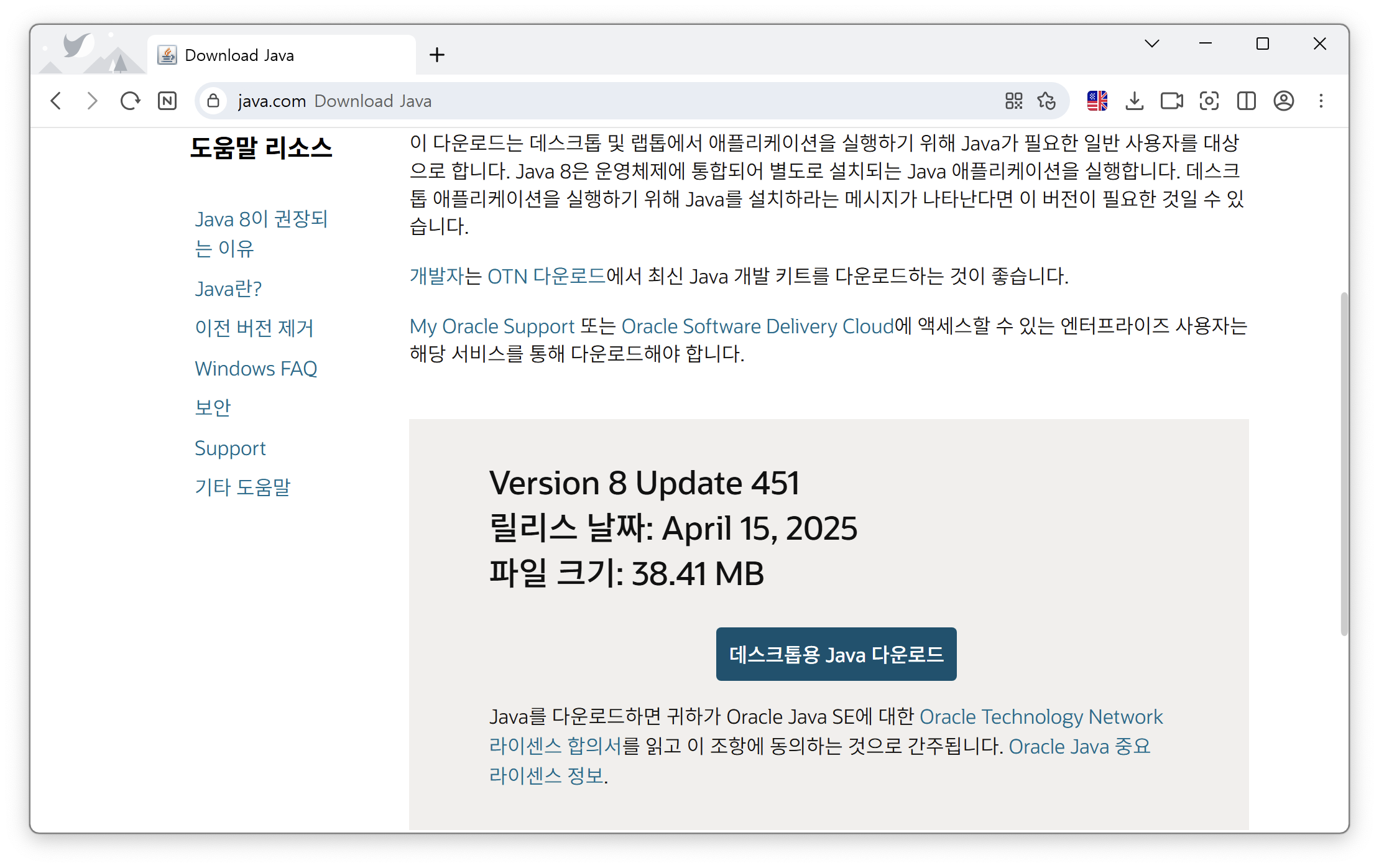View site security lock info
This screenshot has width=1379, height=868.
pos(213,101)
